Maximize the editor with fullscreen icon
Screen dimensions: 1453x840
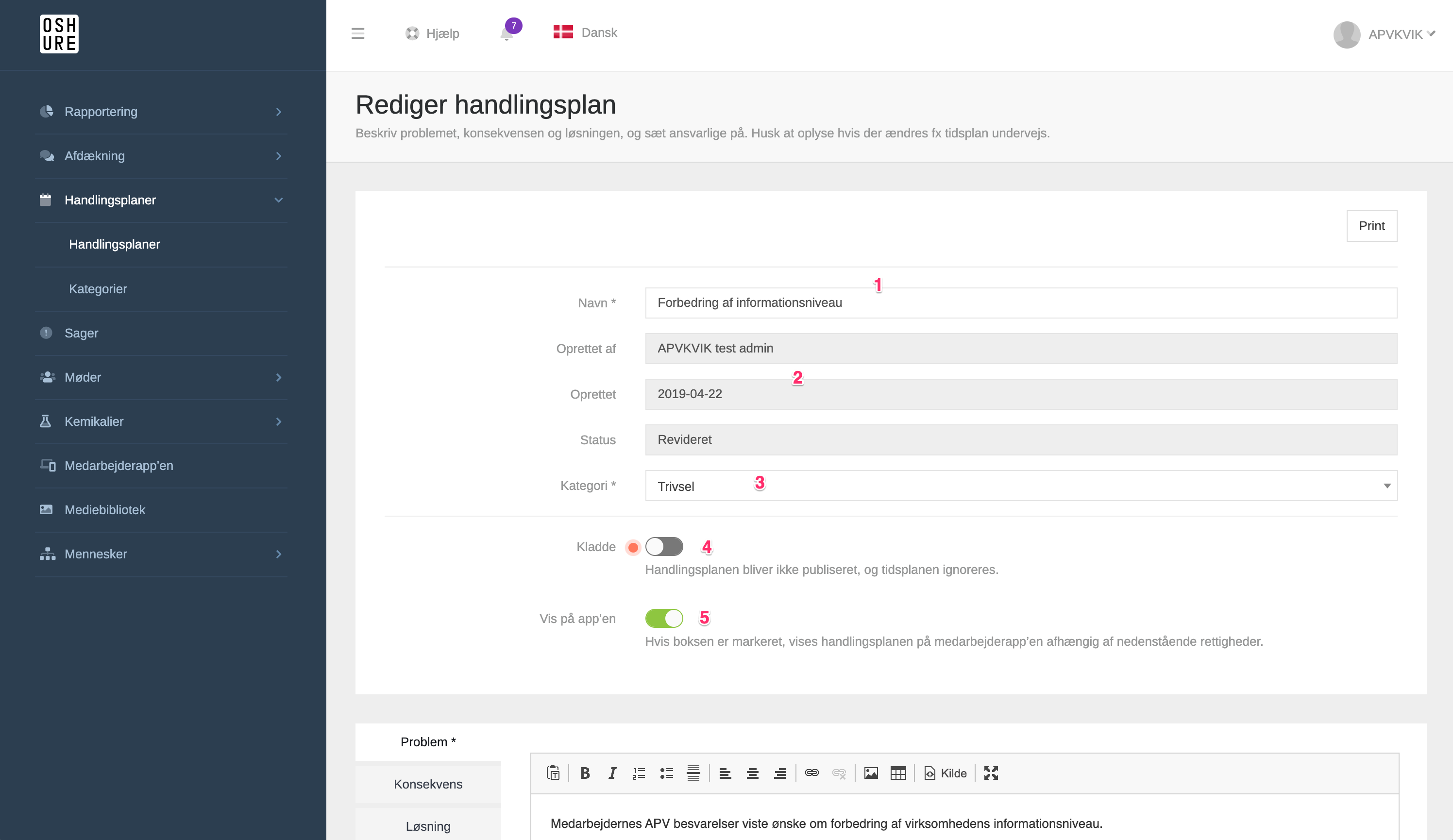click(x=991, y=773)
